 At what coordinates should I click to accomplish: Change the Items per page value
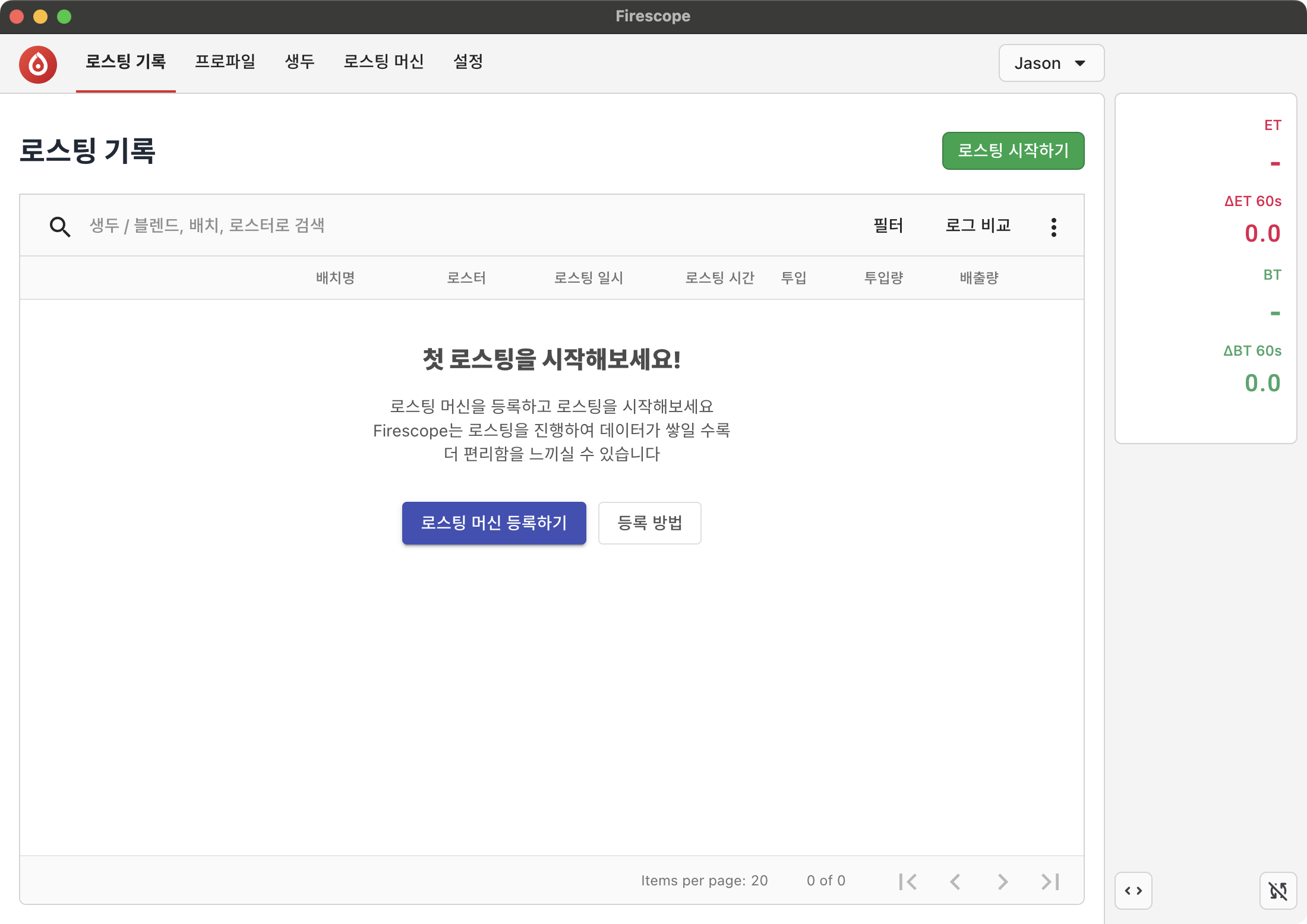coord(759,881)
